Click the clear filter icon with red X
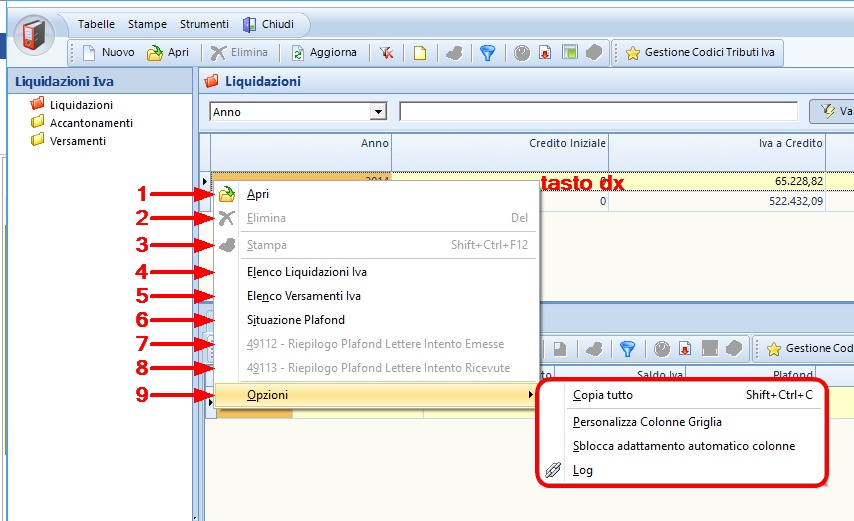The height and width of the screenshot is (521, 854). coord(386,53)
